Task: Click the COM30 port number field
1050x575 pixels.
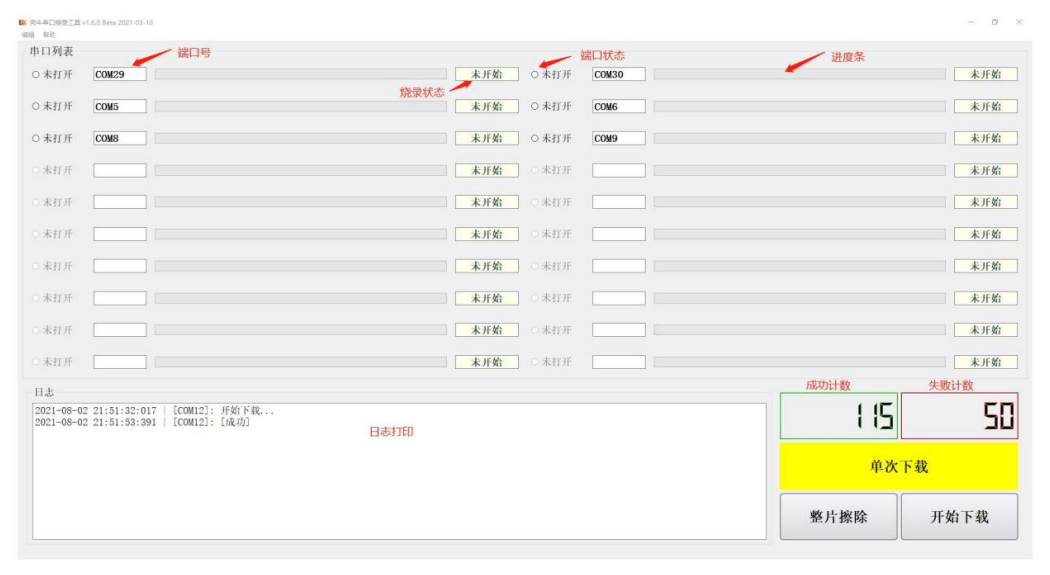Action: point(619,74)
